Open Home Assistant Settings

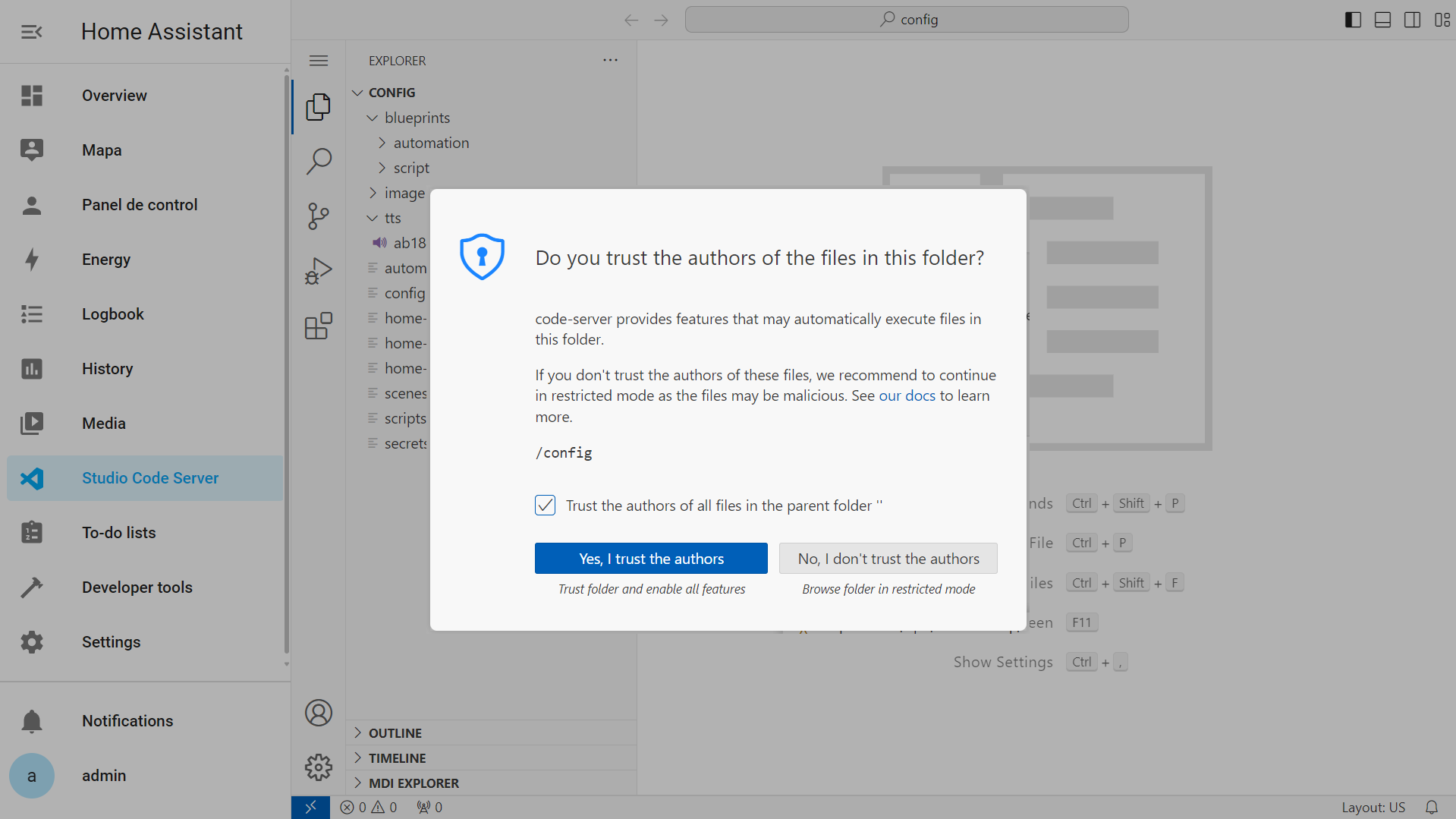point(145,642)
